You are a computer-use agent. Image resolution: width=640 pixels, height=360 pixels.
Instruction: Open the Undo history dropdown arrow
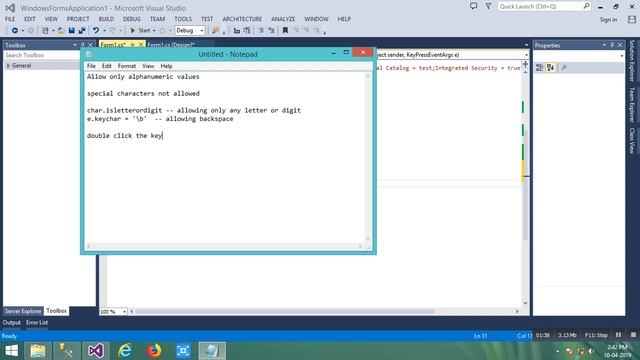(104, 31)
